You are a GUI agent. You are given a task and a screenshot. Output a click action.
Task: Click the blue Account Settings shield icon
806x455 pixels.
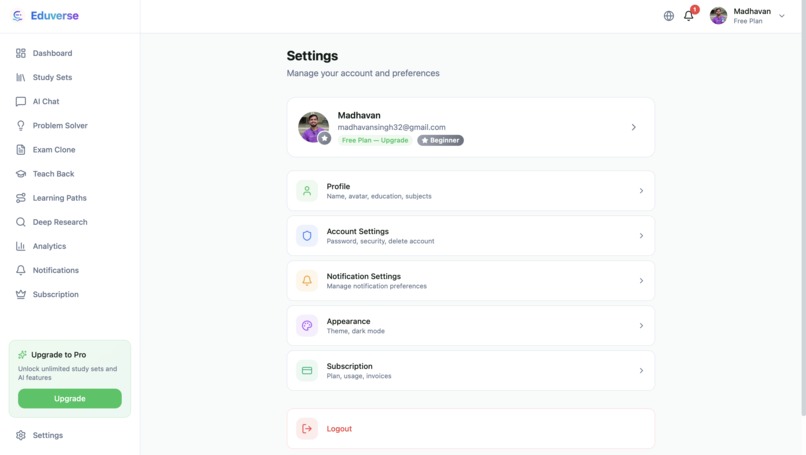(x=307, y=235)
